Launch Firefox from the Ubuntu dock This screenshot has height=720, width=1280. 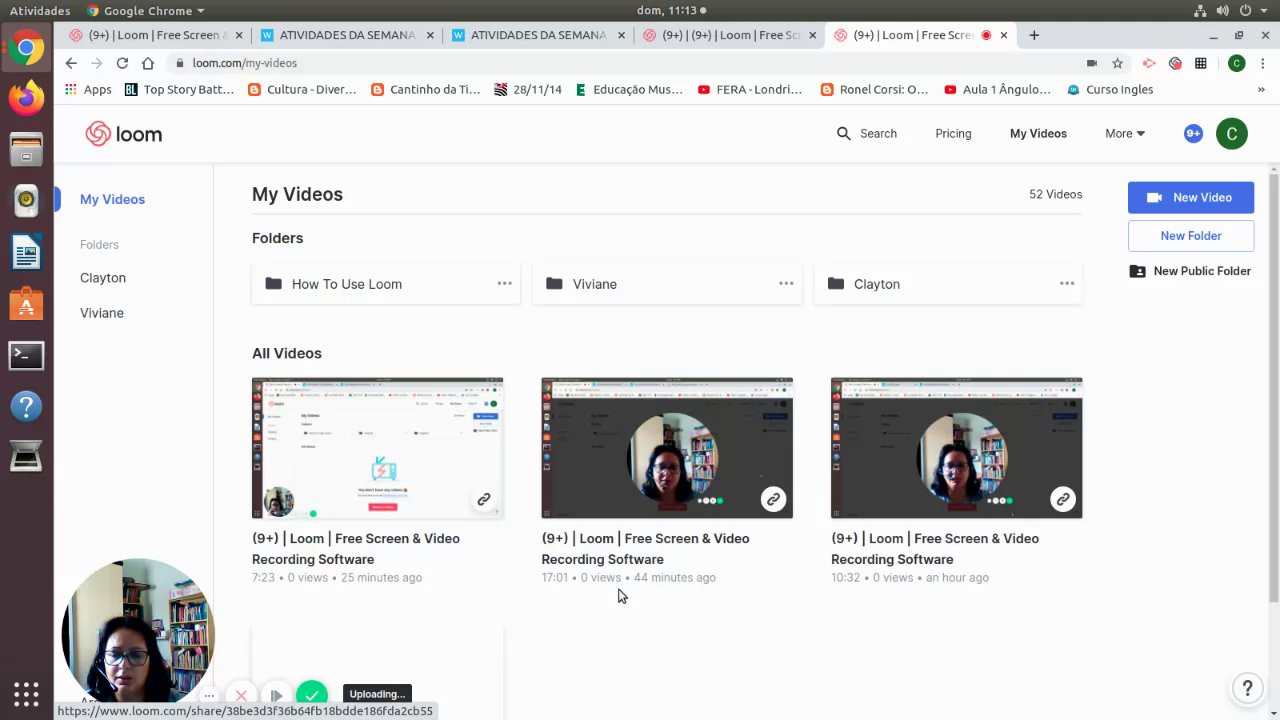click(26, 97)
